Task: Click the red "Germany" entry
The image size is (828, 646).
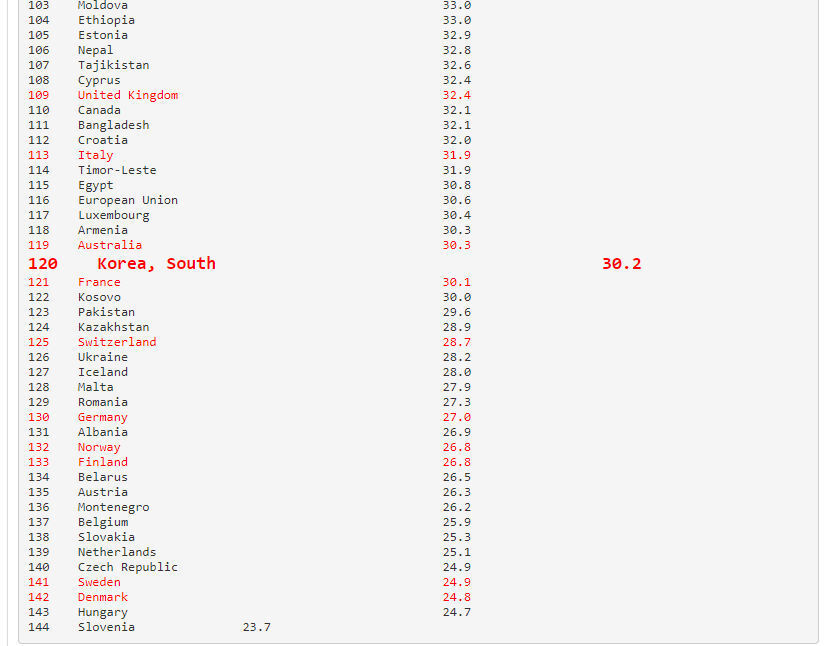Action: coord(103,417)
